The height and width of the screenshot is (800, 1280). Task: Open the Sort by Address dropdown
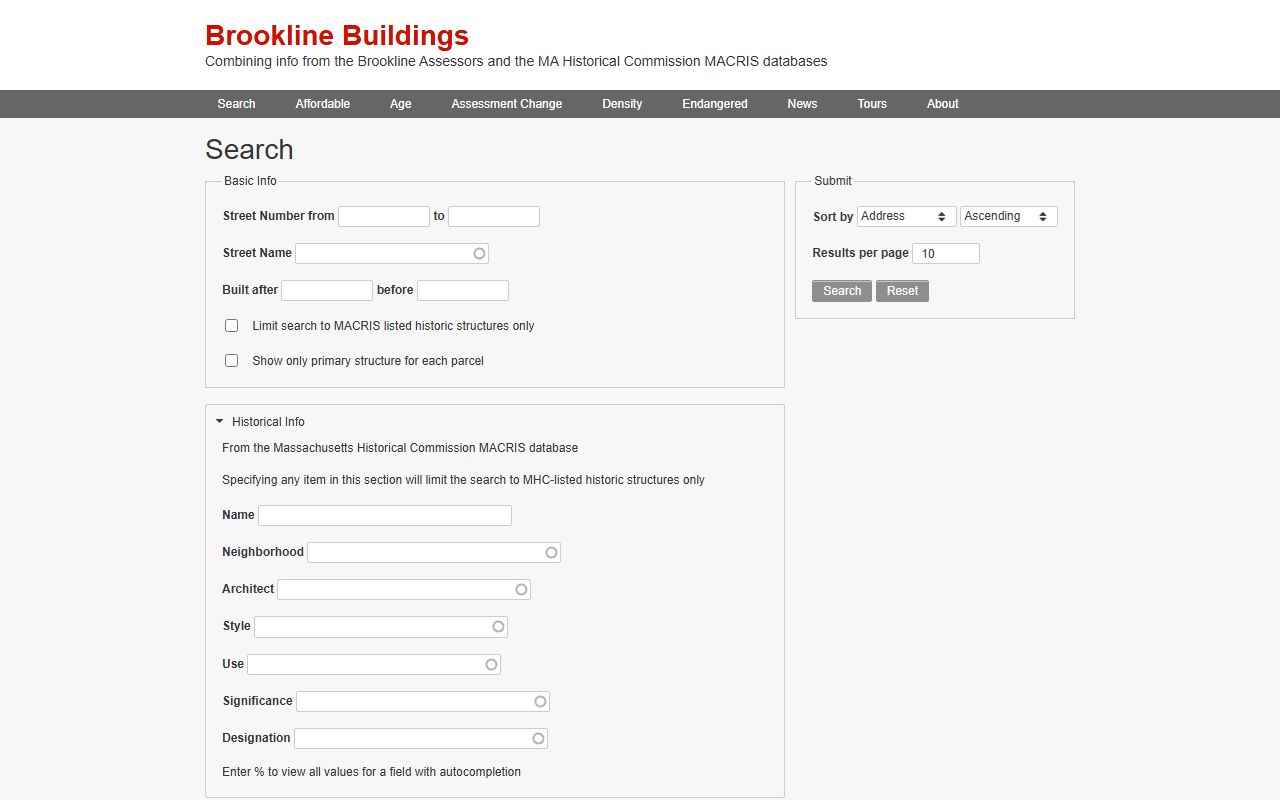click(907, 216)
